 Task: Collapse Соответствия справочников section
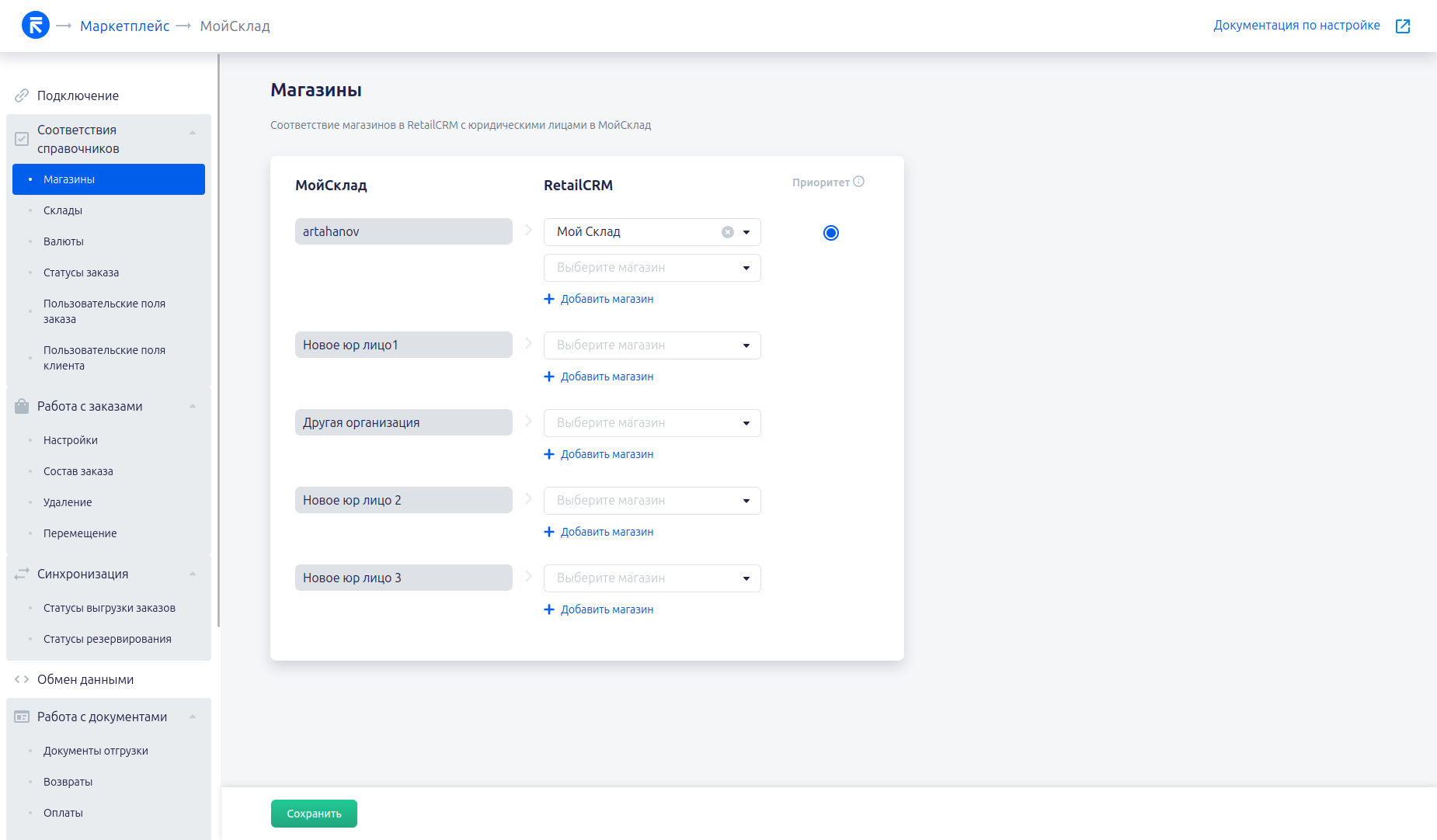coord(193,133)
